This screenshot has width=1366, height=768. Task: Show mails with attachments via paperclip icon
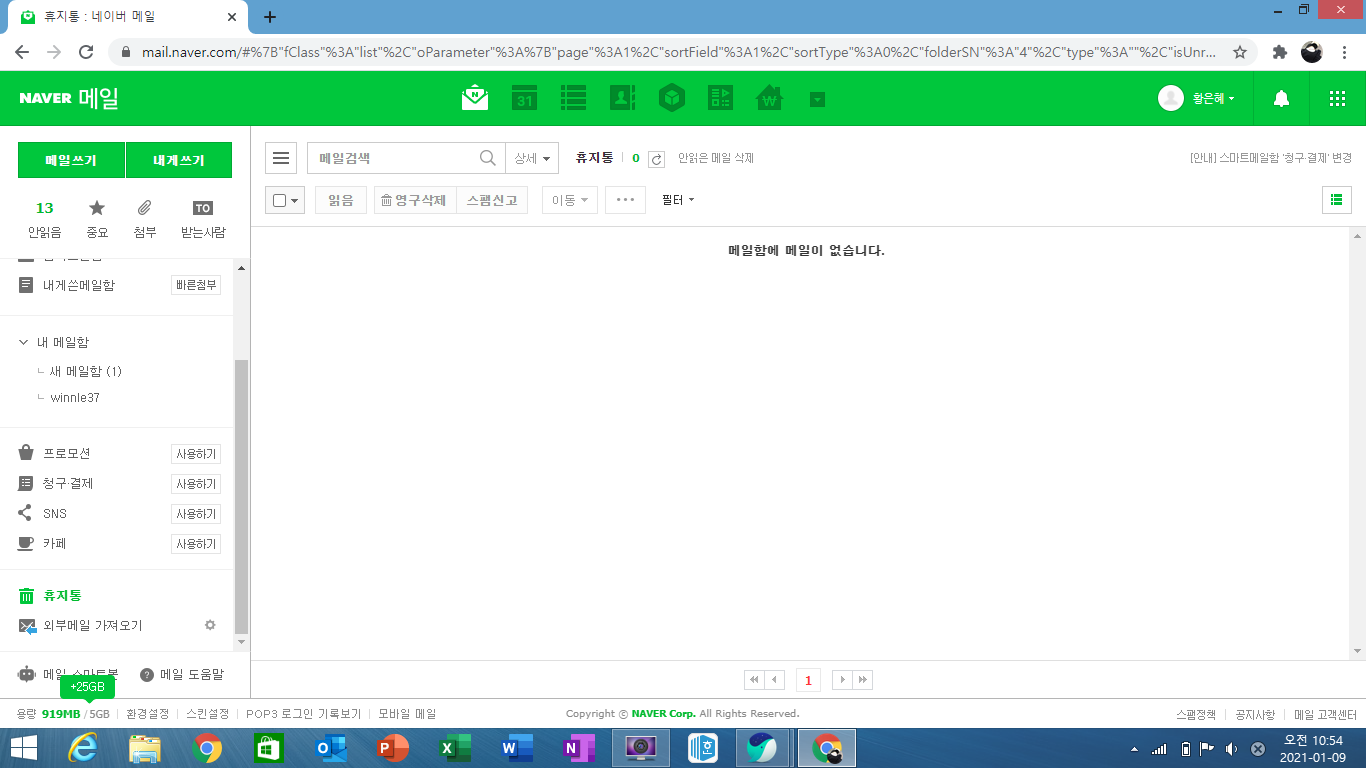[x=145, y=219]
